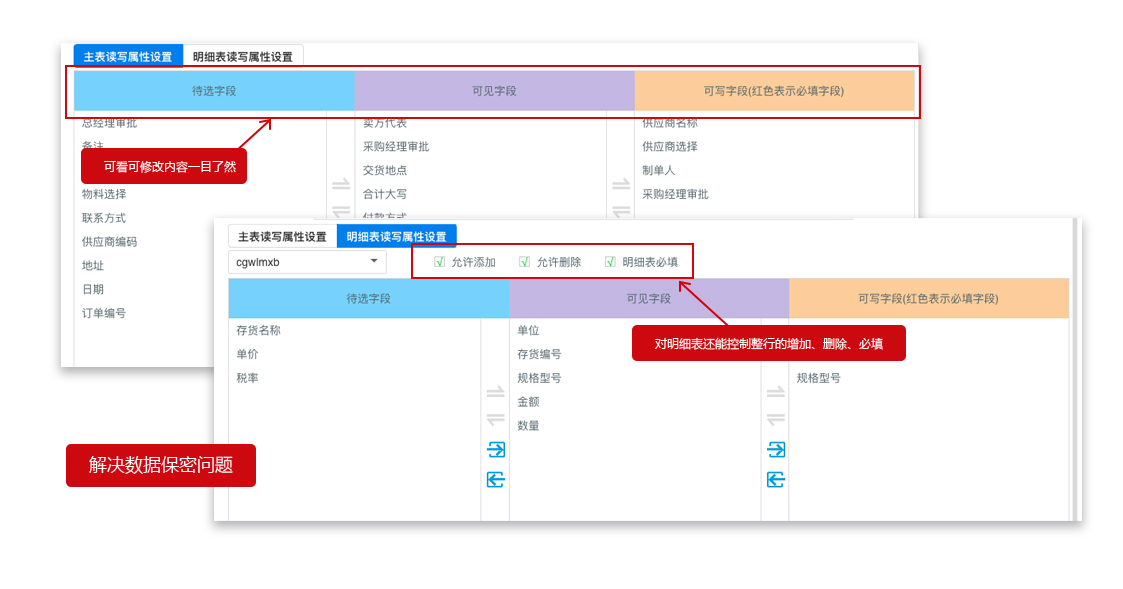Image resolution: width=1123 pixels, height=589 pixels.
Task: Click the grayed move-all-right double arrow icon
Action: click(497, 391)
